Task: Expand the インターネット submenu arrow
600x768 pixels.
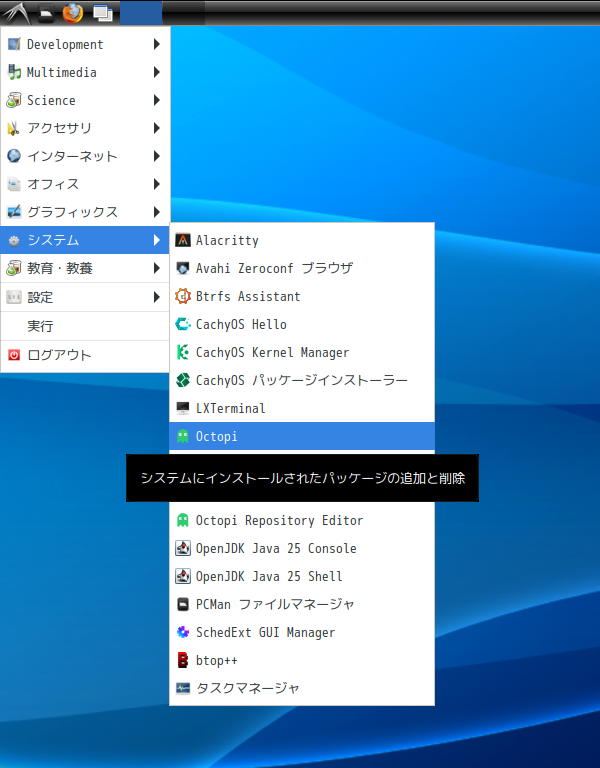Action: pyautogui.click(x=157, y=156)
